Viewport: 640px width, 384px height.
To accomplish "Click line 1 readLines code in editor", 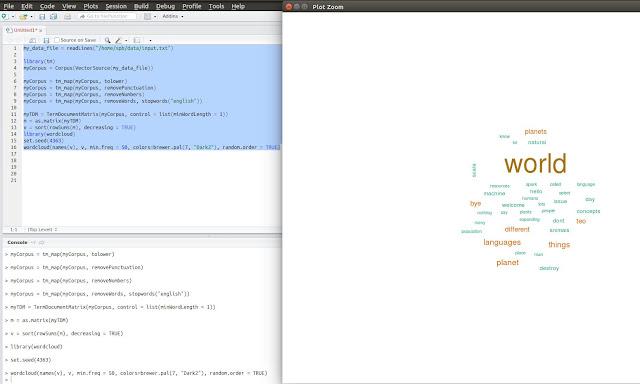I will 98,48.
